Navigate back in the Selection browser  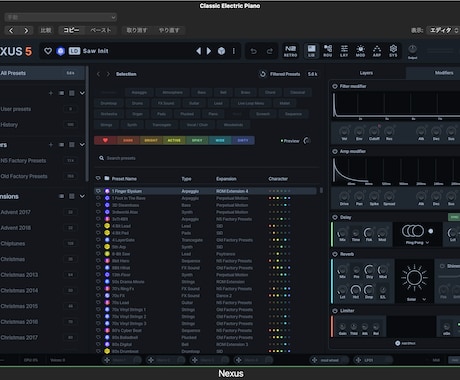98,74
